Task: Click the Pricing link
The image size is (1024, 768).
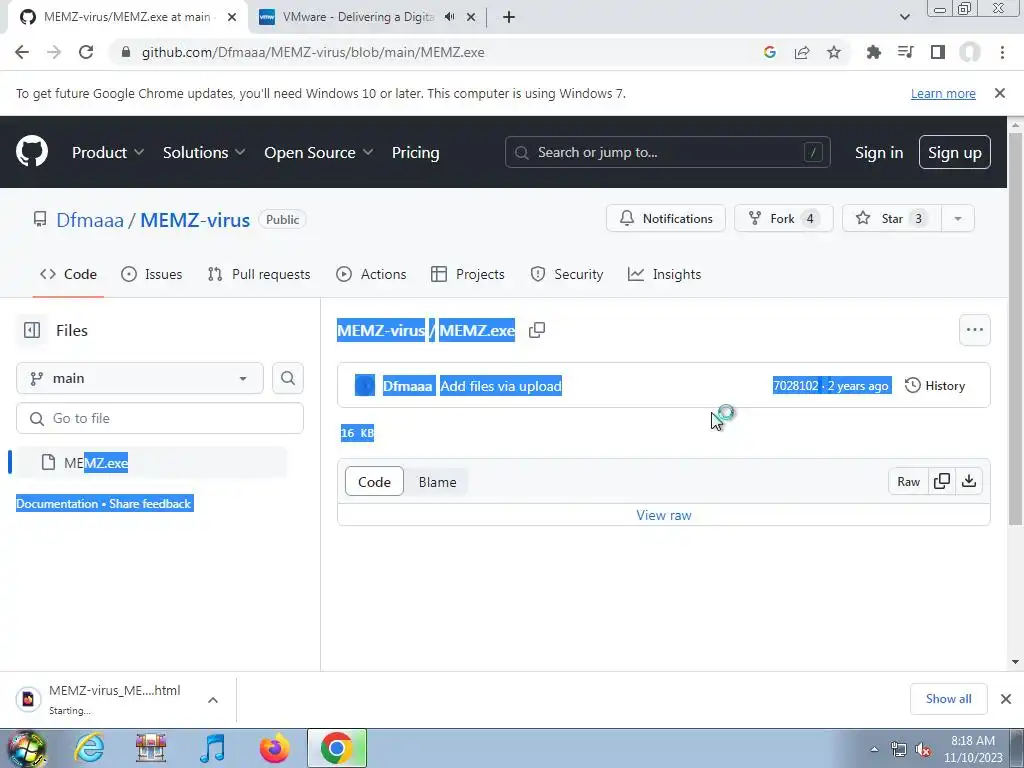Action: [415, 152]
